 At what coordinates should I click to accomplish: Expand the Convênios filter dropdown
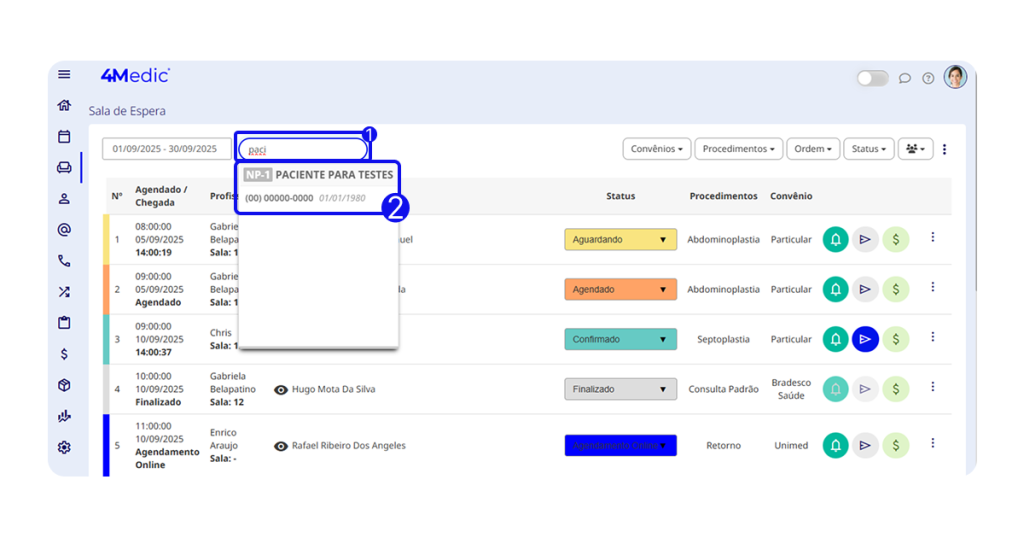[656, 149]
